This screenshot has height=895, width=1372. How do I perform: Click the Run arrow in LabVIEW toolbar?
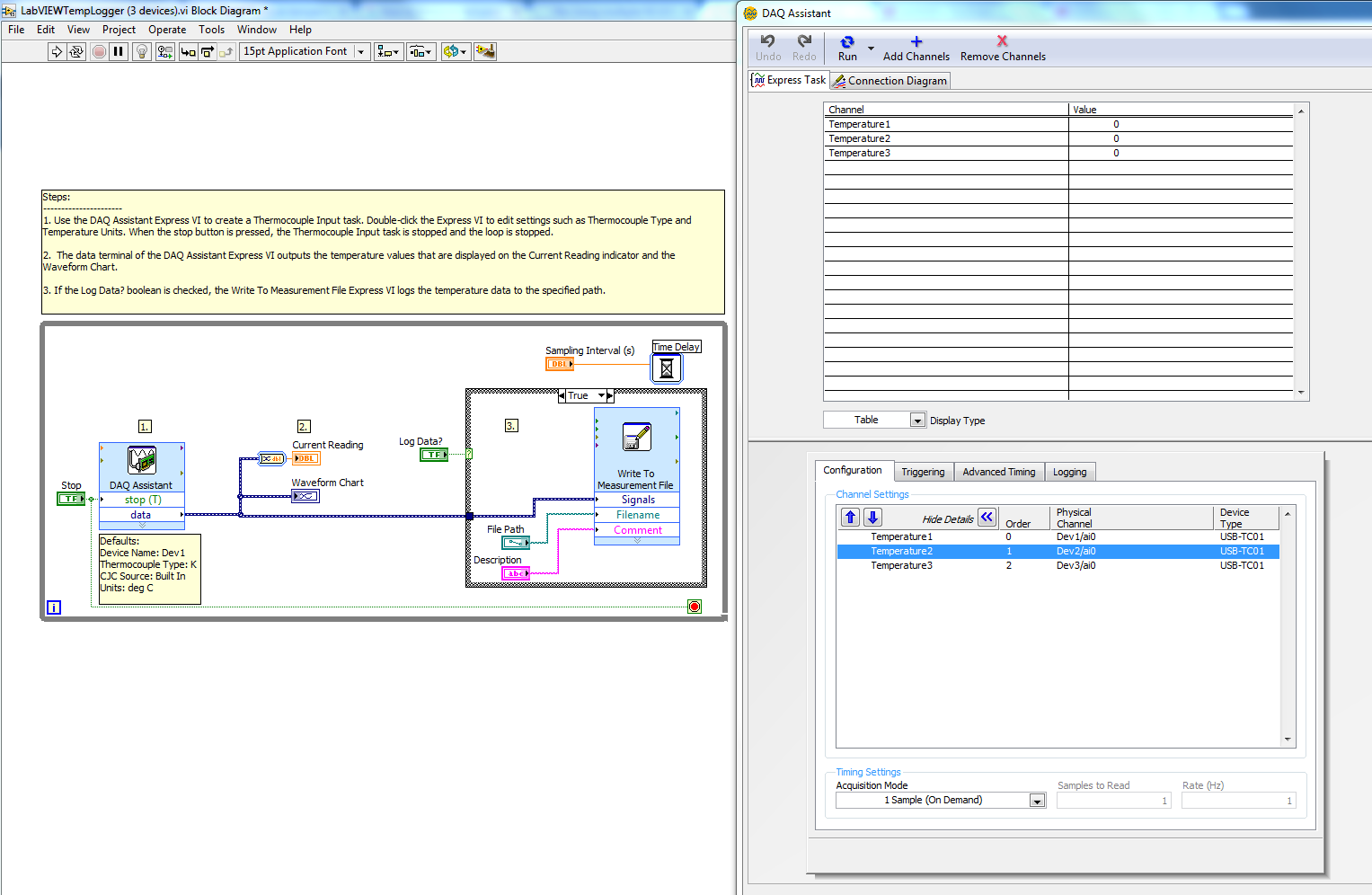[x=57, y=51]
